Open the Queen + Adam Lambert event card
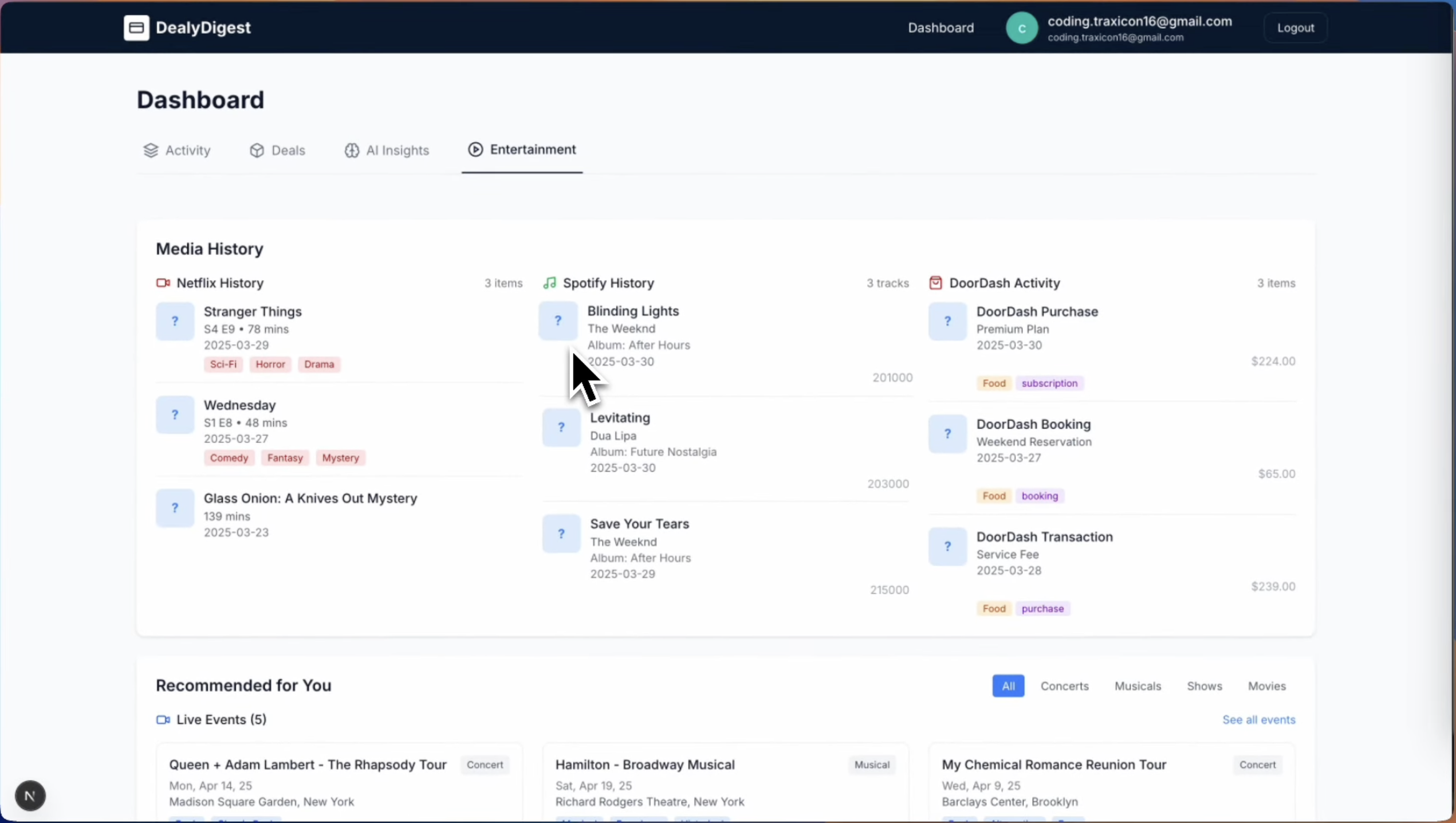Viewport: 1456px width, 823px height. click(339, 783)
